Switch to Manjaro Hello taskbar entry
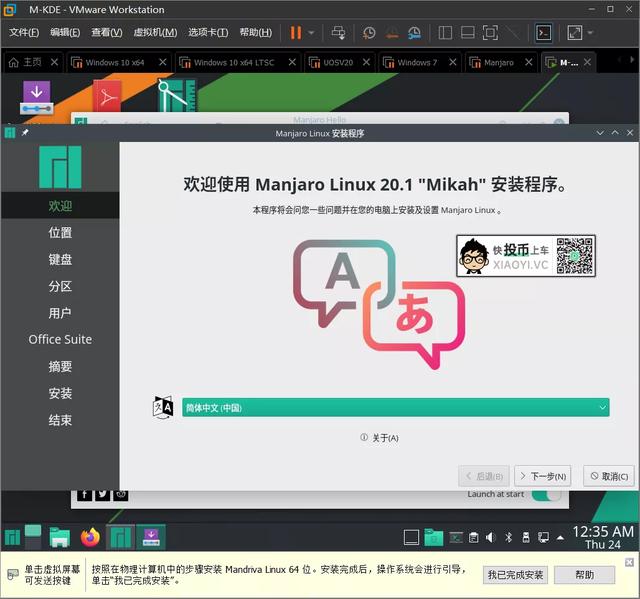Image resolution: width=640 pixels, height=599 pixels. (x=121, y=537)
